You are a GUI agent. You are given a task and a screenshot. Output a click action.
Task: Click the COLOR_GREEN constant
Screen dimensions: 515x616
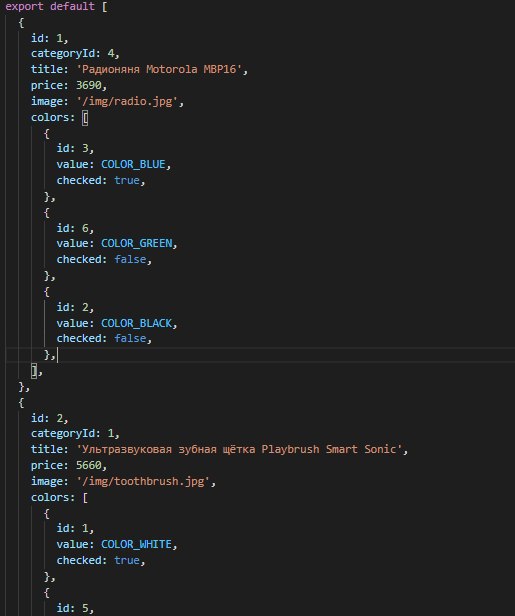(x=136, y=244)
